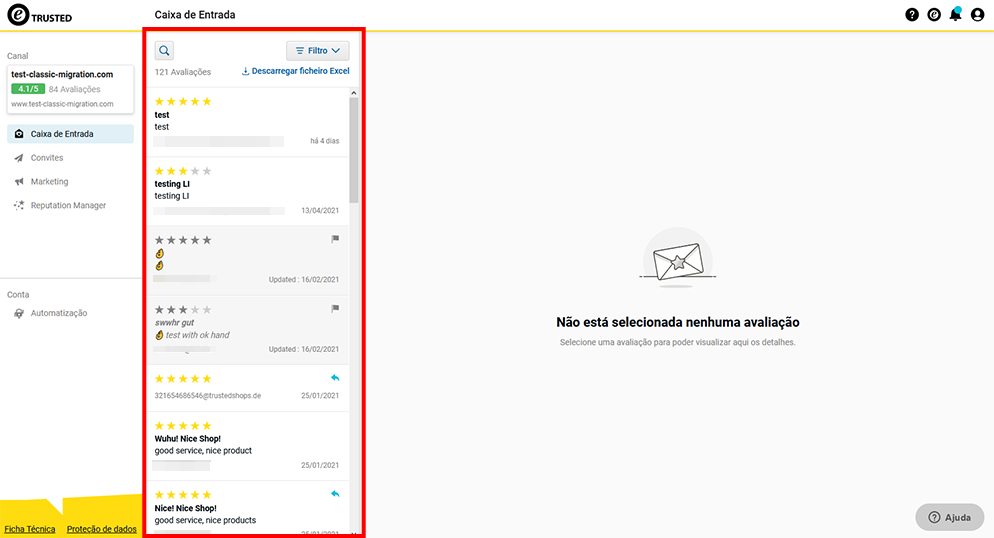The width and height of the screenshot is (994, 538).
Task: Open the five-star review titled 'test'
Action: click(248, 122)
